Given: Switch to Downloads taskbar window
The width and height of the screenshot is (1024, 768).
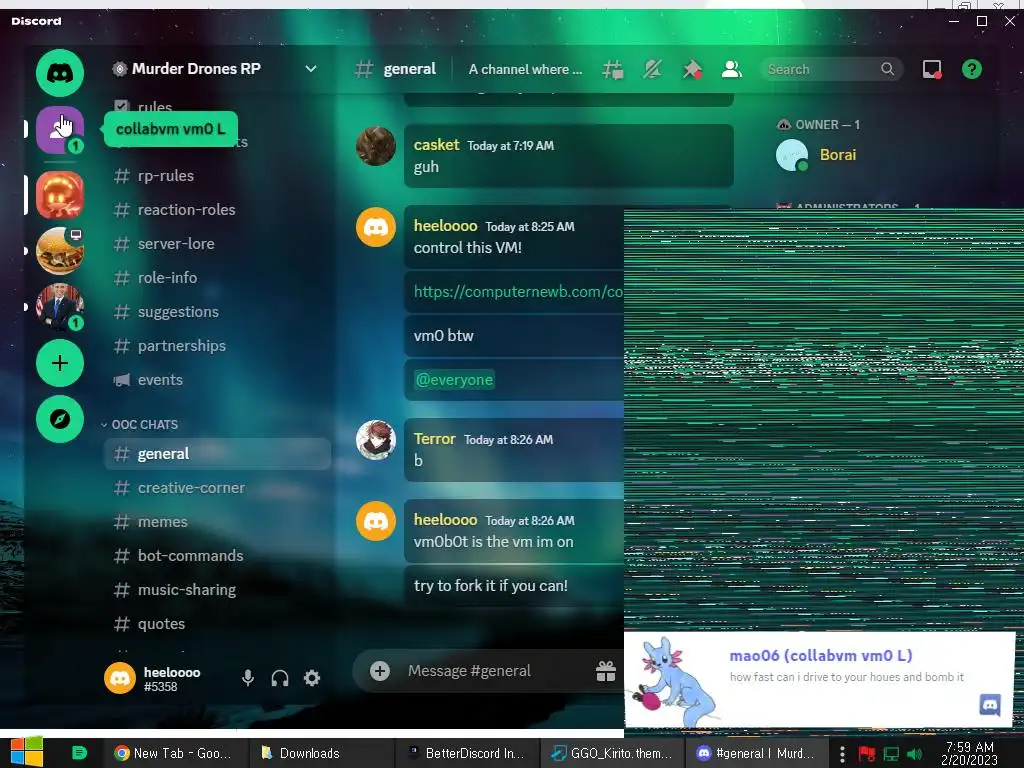Looking at the screenshot, I should (321, 753).
